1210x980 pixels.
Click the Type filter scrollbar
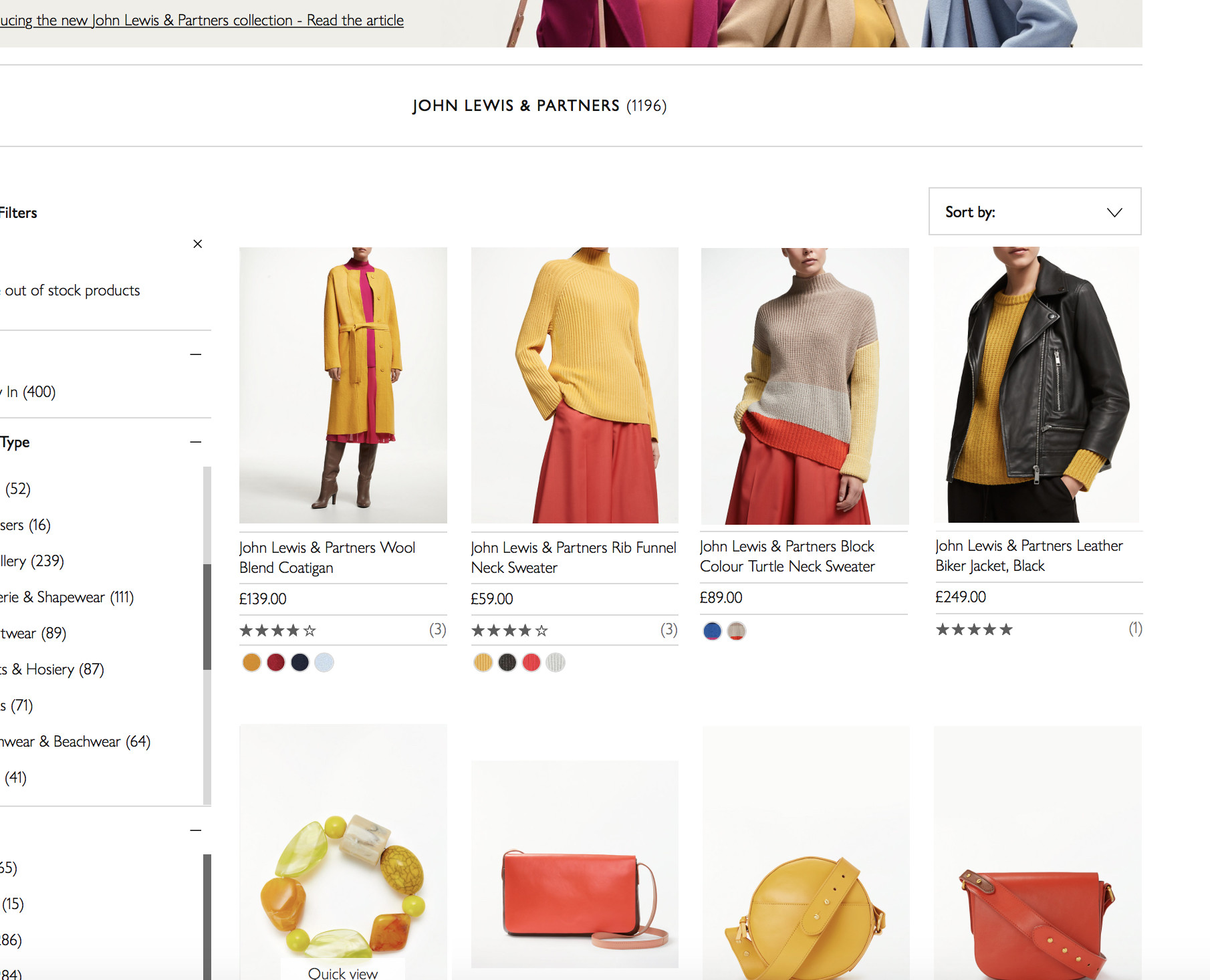[x=207, y=616]
